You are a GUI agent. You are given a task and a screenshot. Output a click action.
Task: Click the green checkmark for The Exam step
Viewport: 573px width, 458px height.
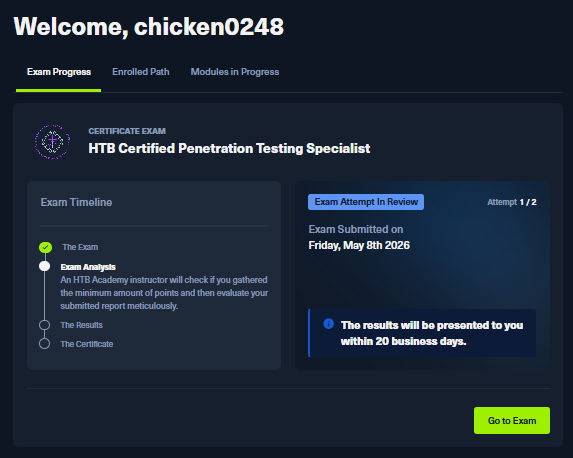click(45, 247)
